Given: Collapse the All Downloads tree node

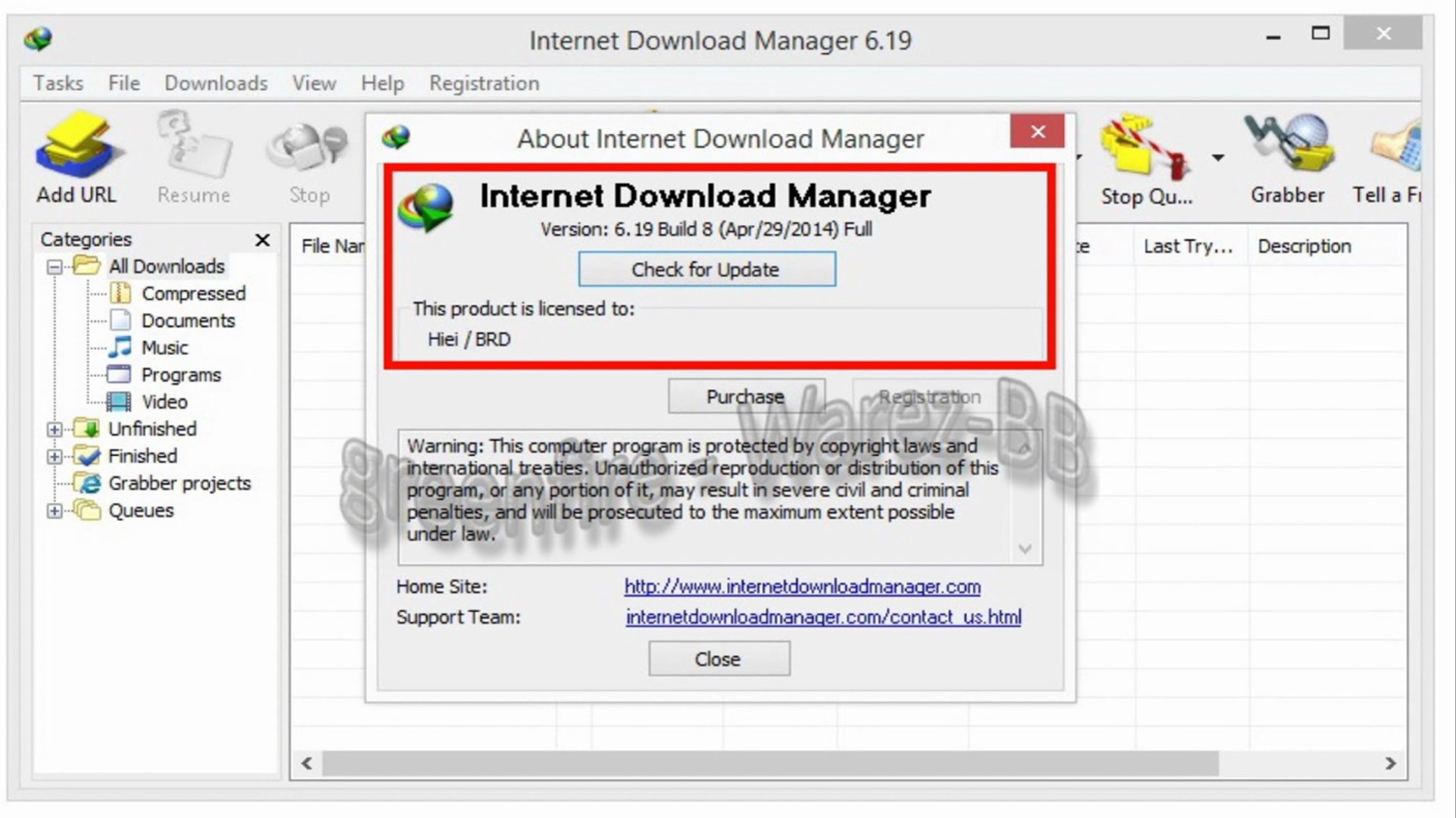Looking at the screenshot, I should [55, 267].
